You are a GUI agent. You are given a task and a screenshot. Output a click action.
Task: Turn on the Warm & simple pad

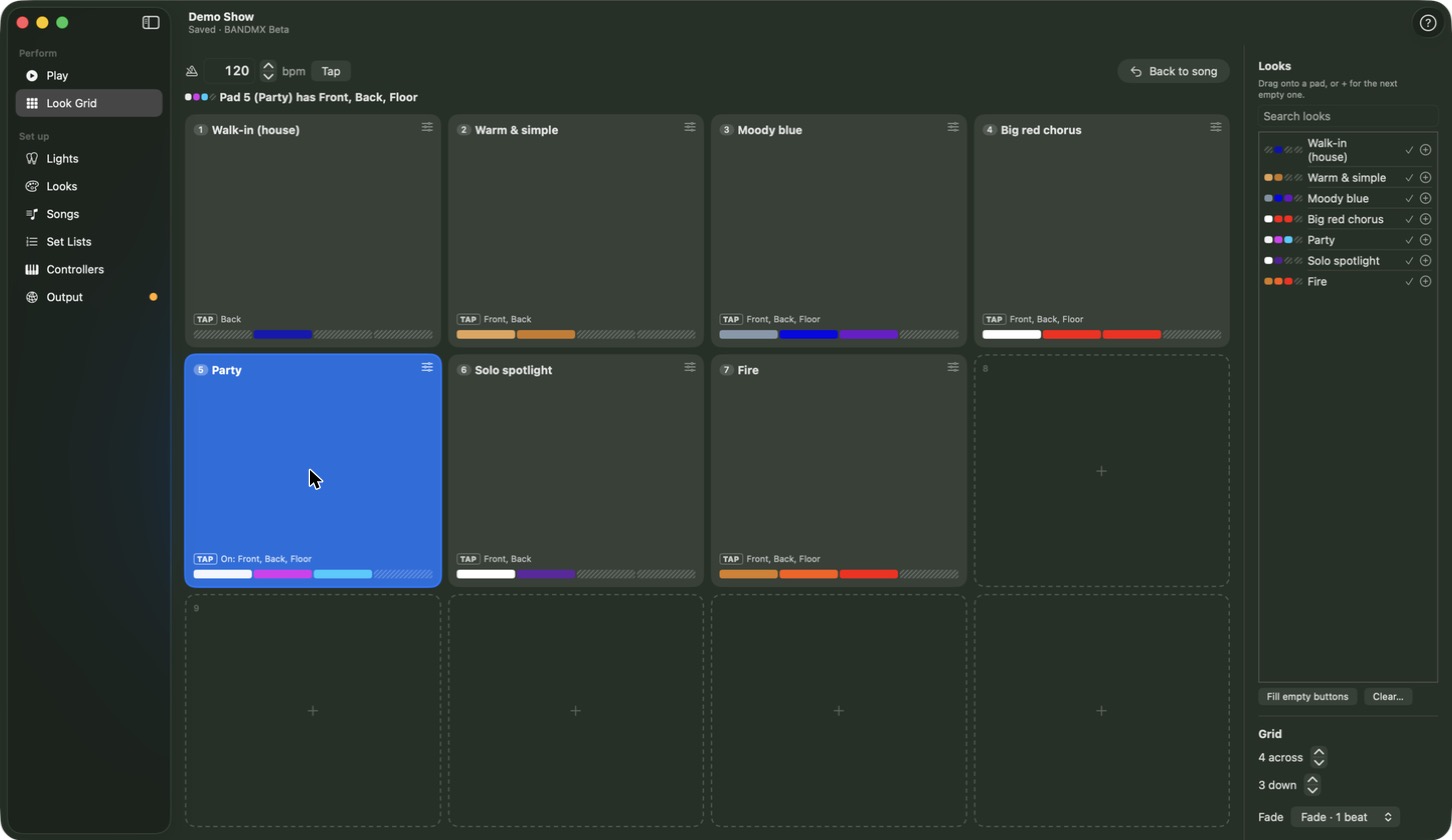[x=576, y=230]
